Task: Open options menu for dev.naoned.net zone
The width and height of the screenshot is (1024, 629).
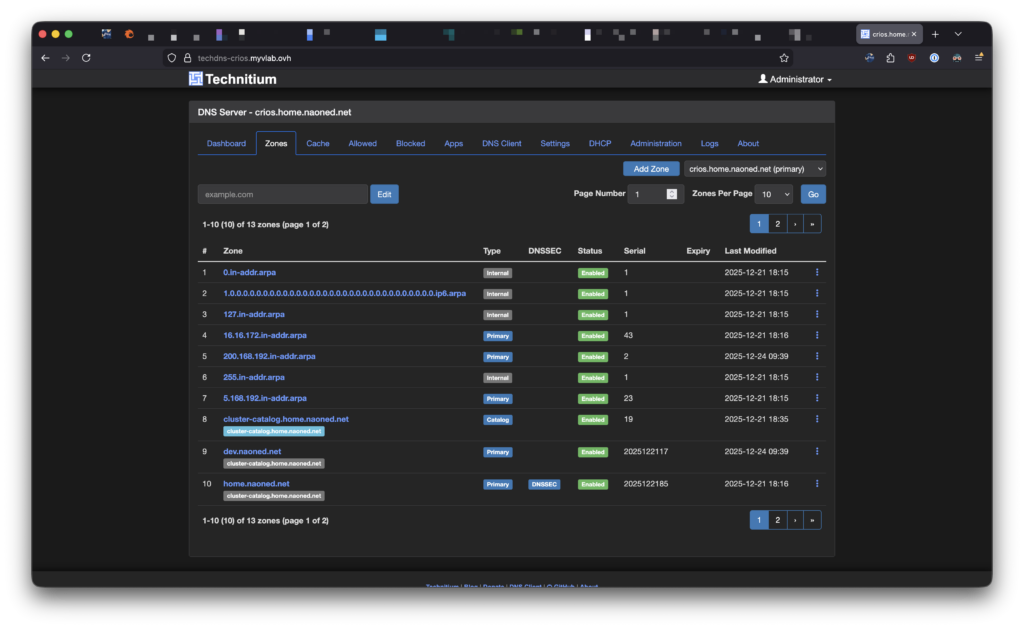Action: click(x=817, y=452)
